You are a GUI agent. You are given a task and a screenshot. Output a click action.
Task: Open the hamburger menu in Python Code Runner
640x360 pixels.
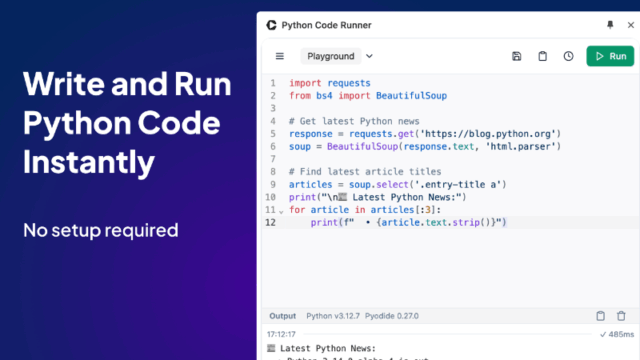coord(280,56)
